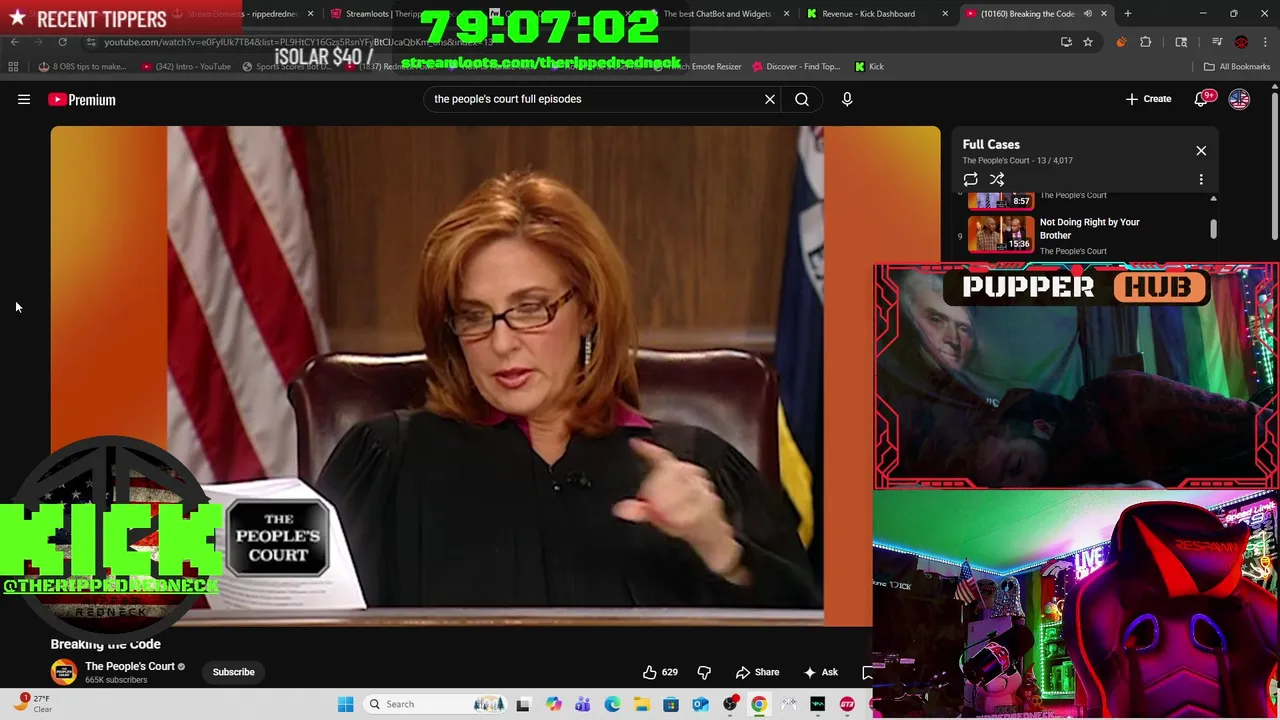Viewport: 1280px width, 720px height.
Task: Click the browser address bar URL
Action: point(300,42)
